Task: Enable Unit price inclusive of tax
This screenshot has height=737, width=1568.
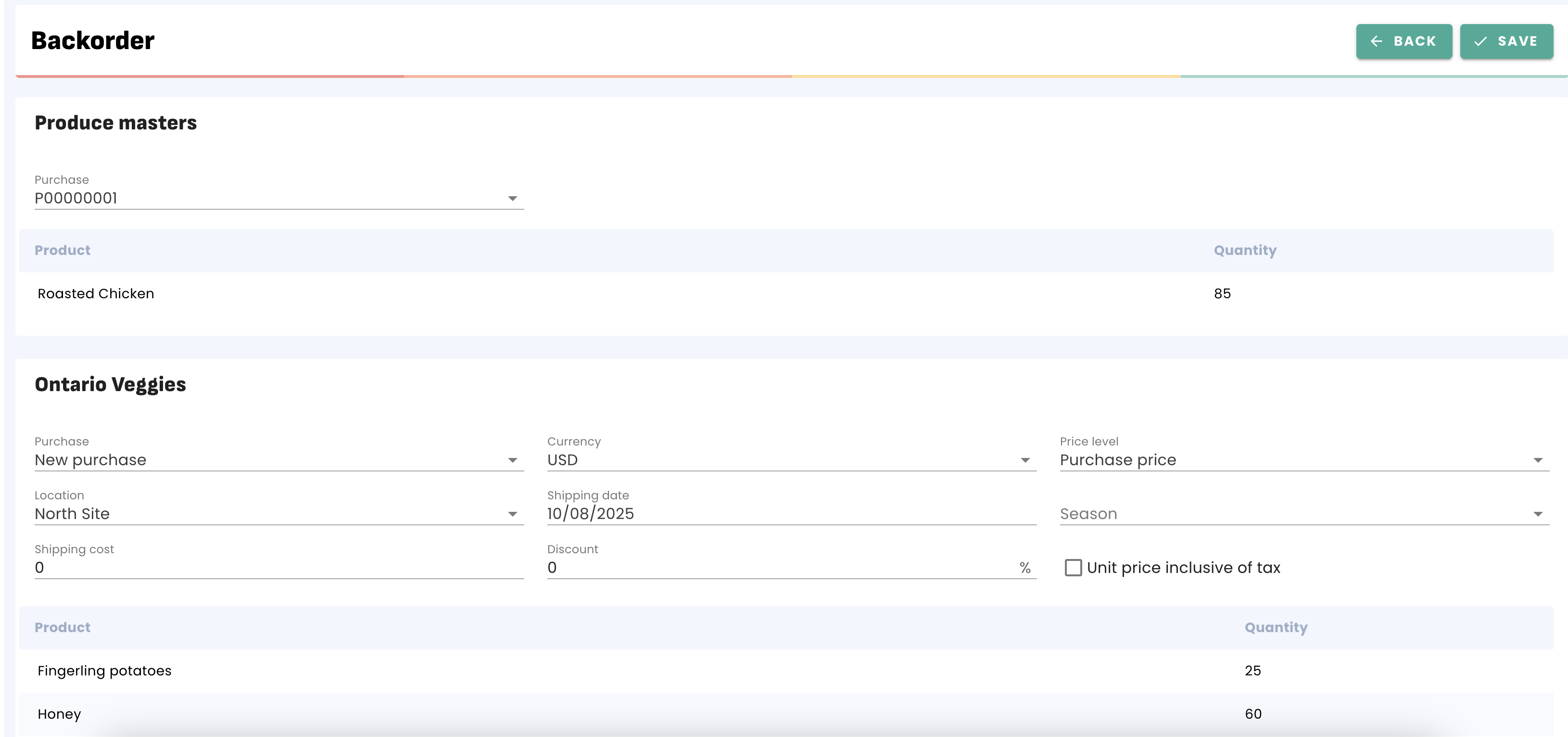Action: coord(1073,568)
